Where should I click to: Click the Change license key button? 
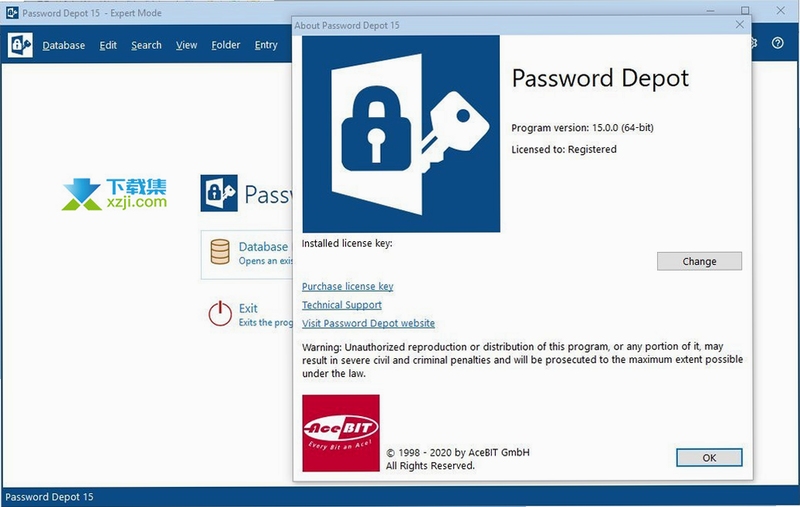[x=699, y=261]
